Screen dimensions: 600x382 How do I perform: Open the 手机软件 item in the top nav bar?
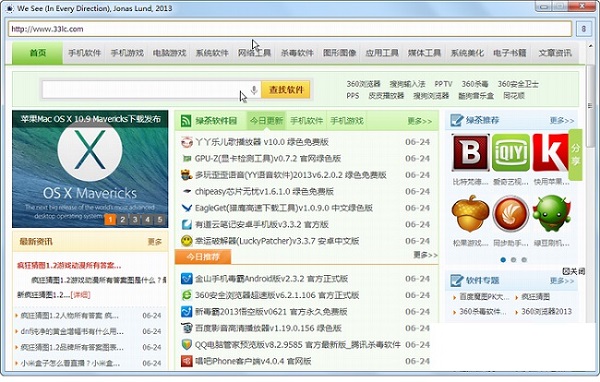pyautogui.click(x=85, y=53)
